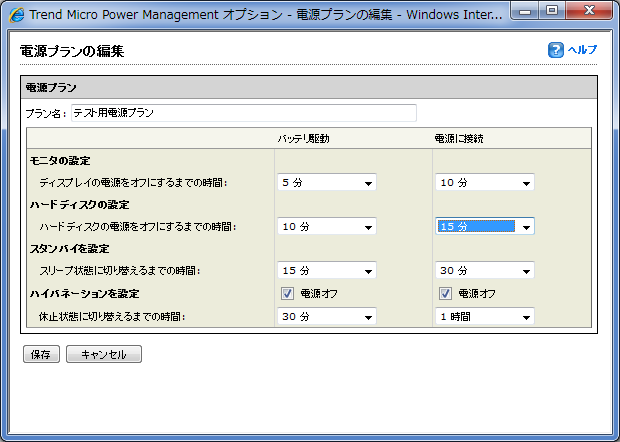This screenshot has height=442, width=620.
Task: Expand battery hard disk dropdown showing 10 分
Action: click(326, 227)
